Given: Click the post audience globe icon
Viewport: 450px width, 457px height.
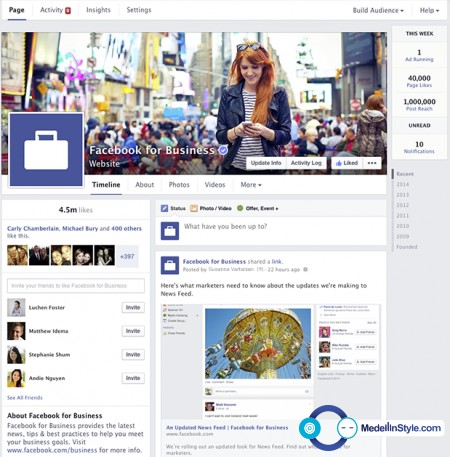Looking at the screenshot, I should (x=305, y=269).
